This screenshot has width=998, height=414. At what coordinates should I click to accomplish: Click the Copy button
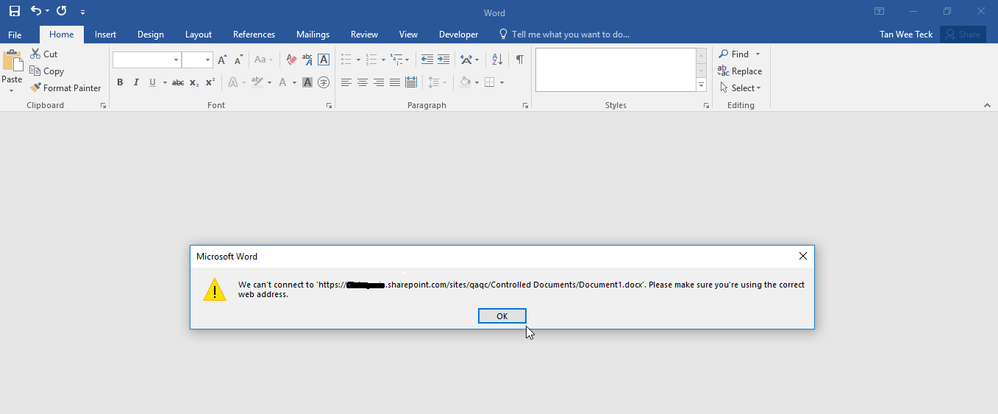(x=46, y=71)
